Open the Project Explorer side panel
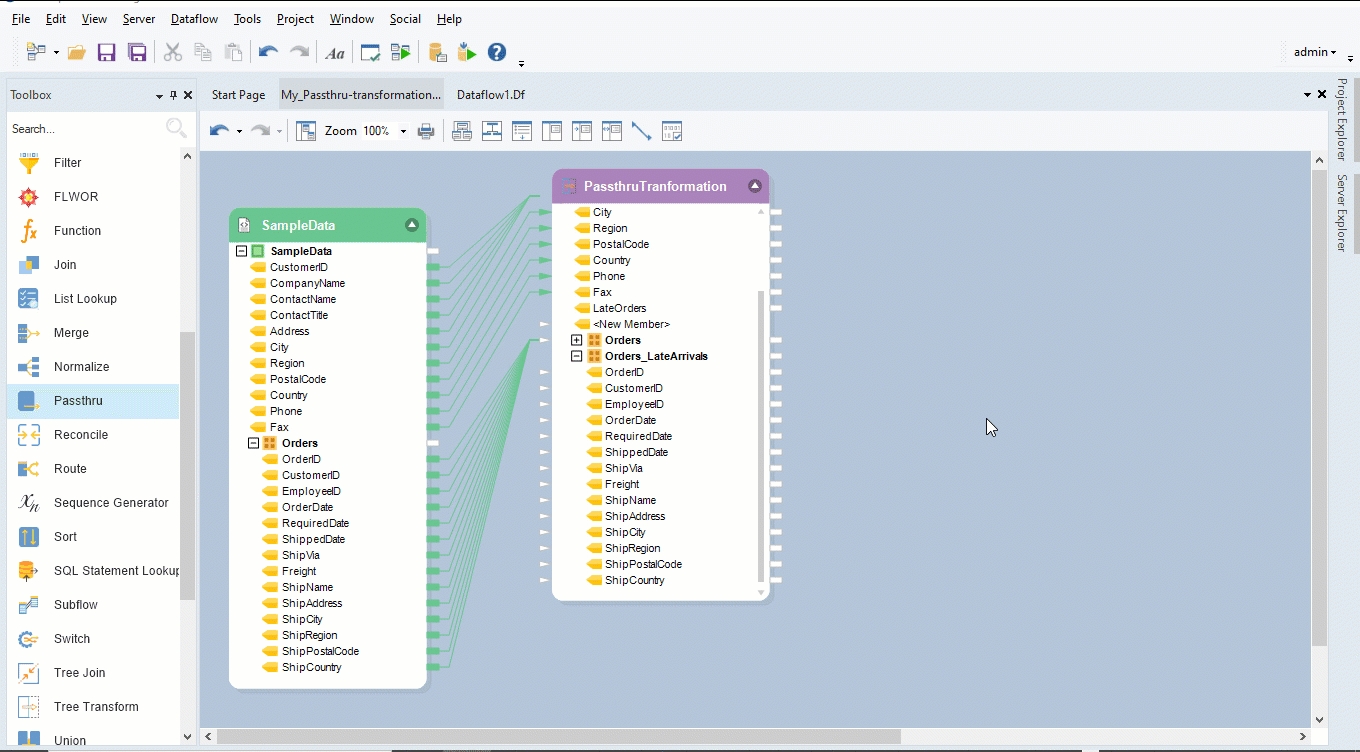 point(1342,120)
